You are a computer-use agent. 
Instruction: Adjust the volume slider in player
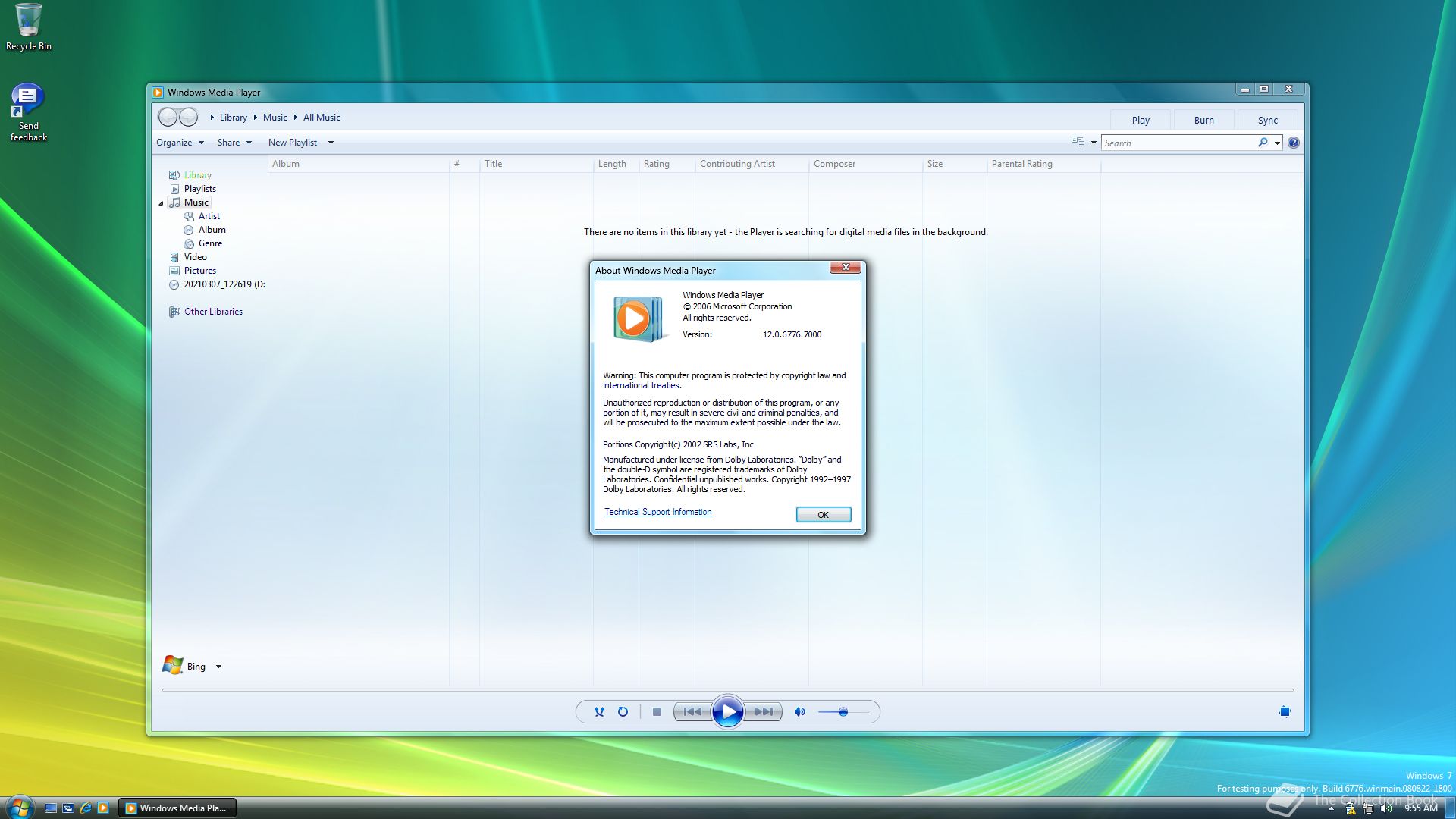(843, 712)
